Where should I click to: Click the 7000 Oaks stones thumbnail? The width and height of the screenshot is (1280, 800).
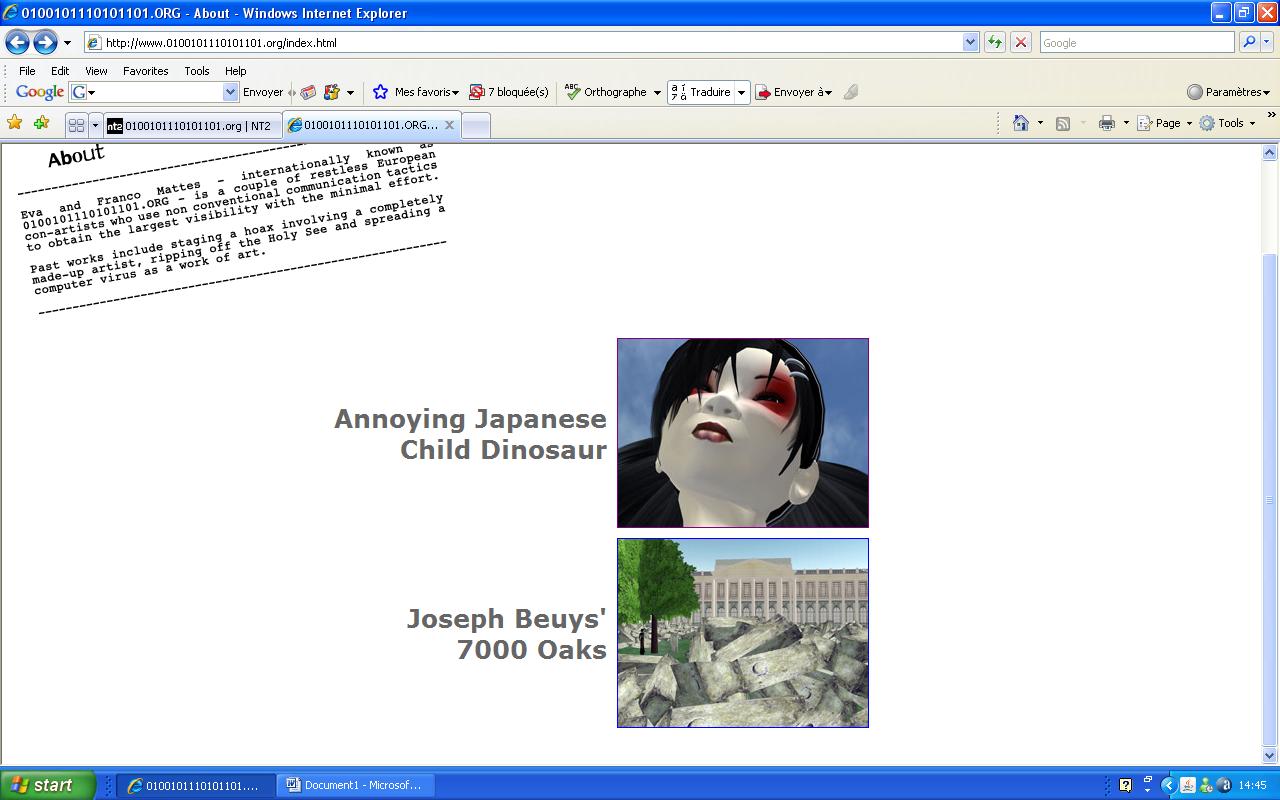743,633
